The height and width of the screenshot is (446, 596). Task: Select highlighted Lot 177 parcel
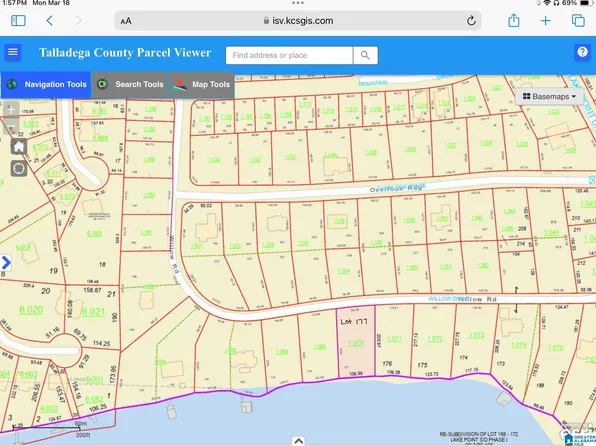(356, 341)
